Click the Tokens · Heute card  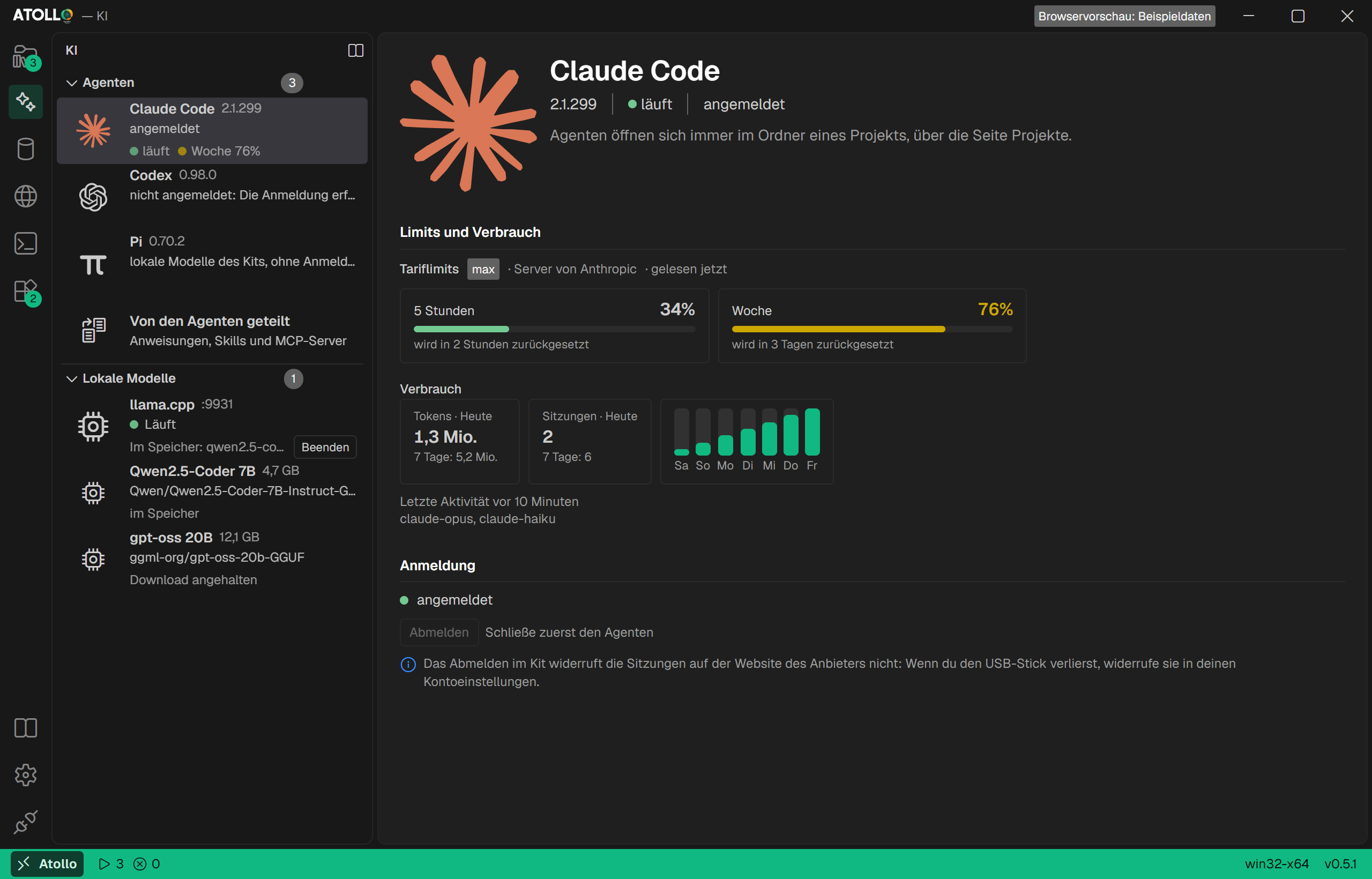(x=459, y=441)
